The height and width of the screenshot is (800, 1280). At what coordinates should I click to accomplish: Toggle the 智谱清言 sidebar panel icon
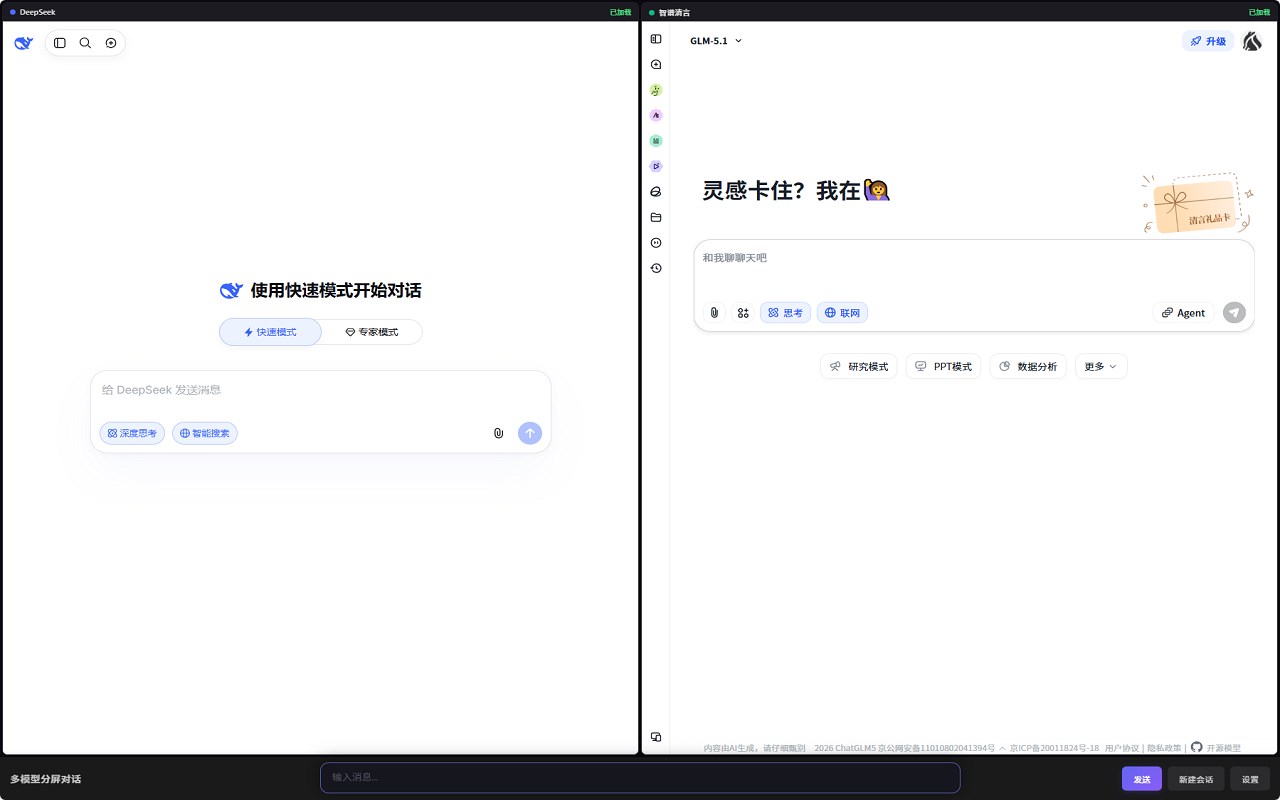(x=656, y=39)
